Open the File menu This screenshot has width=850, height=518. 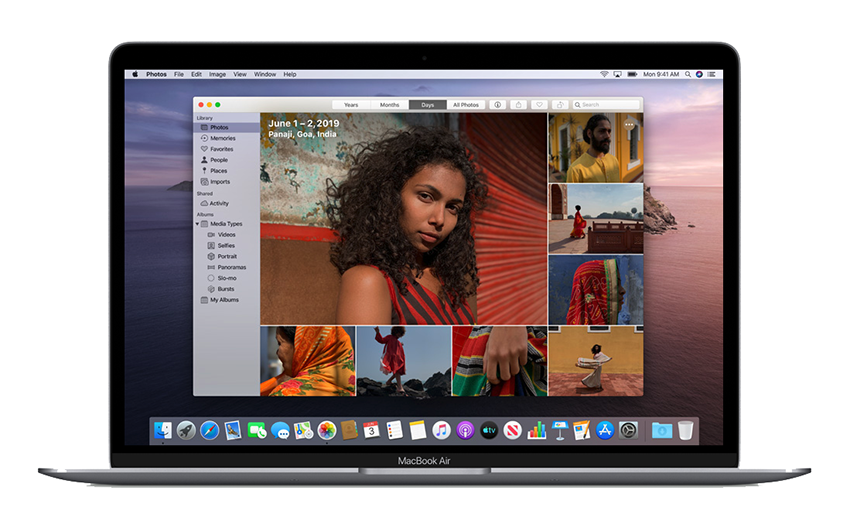pyautogui.click(x=179, y=74)
